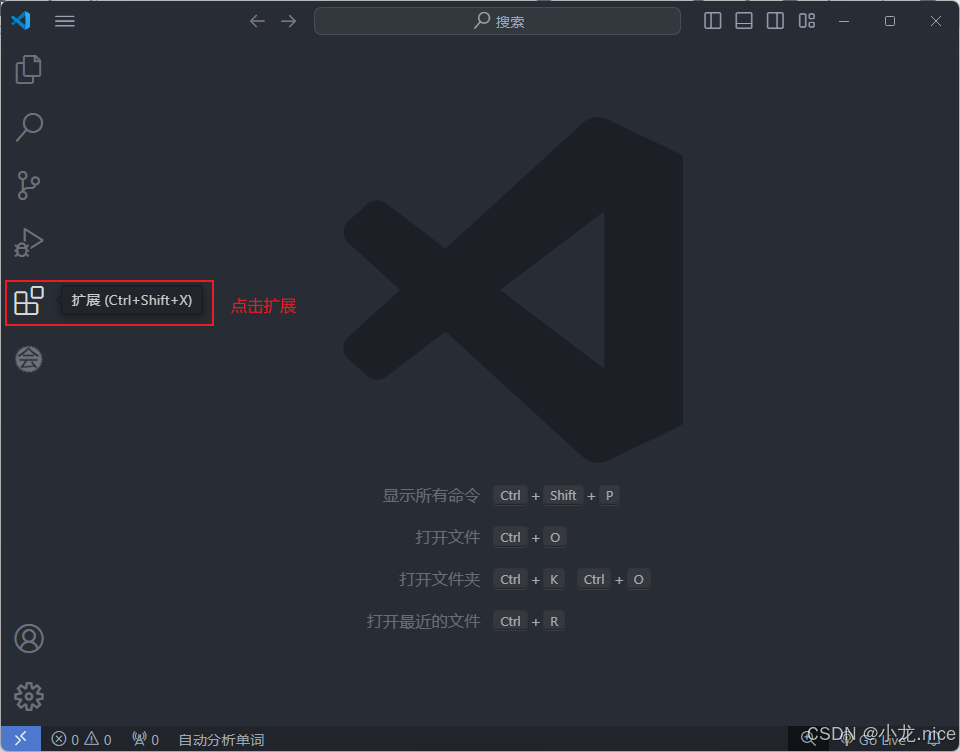This screenshot has width=960, height=752.
Task: Open remote window button in status bar
Action: 21,739
